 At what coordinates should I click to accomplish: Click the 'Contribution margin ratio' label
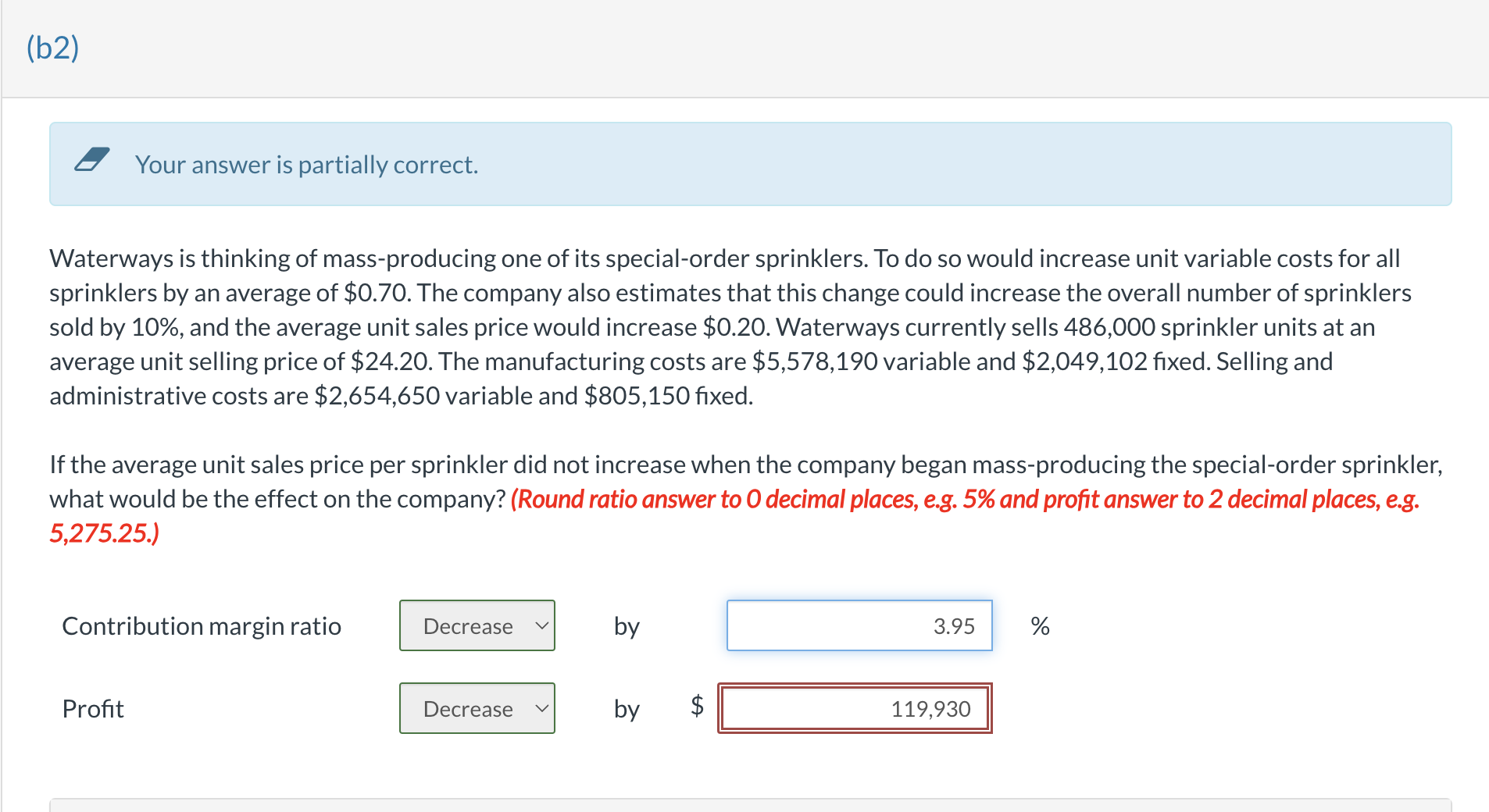(x=202, y=626)
